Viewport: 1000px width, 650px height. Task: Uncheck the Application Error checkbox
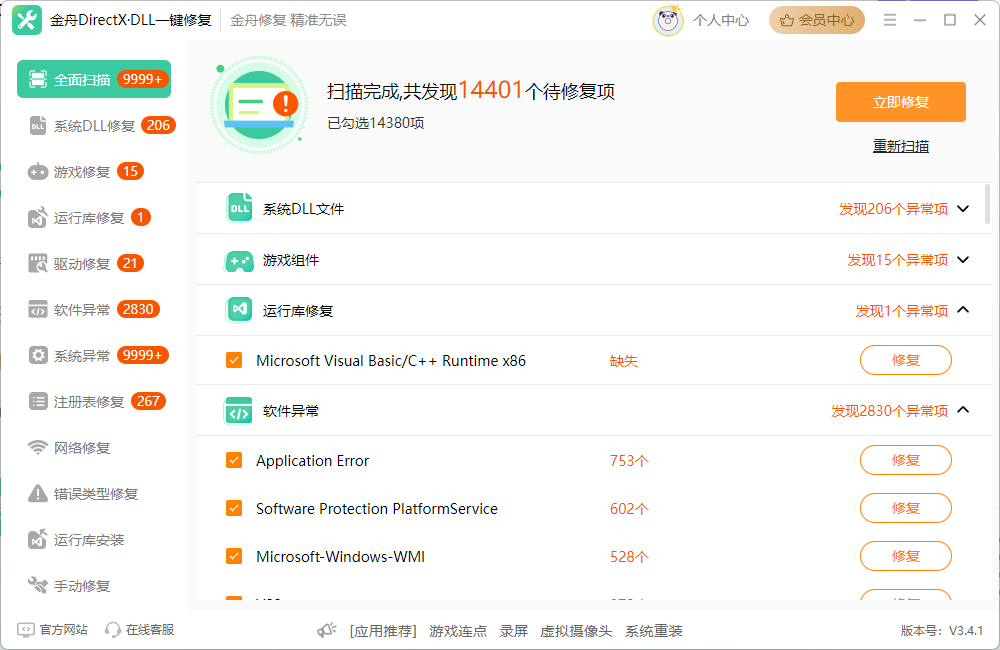234,460
